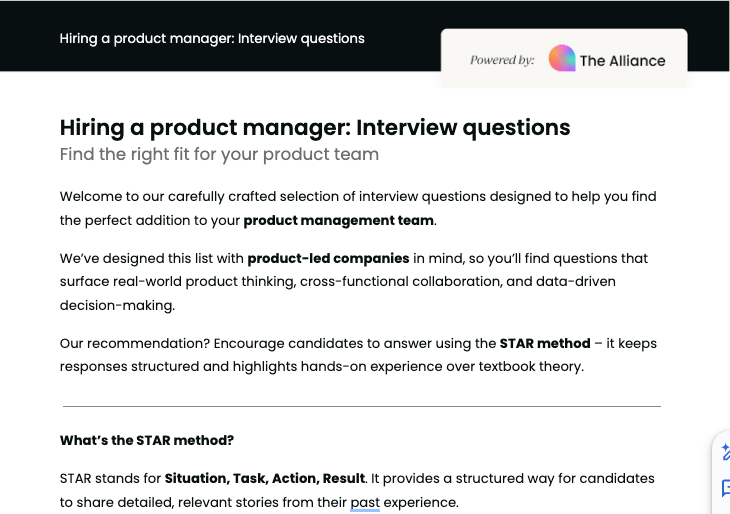The image size is (730, 514).
Task: Click the large bold main page heading
Action: tap(315, 128)
